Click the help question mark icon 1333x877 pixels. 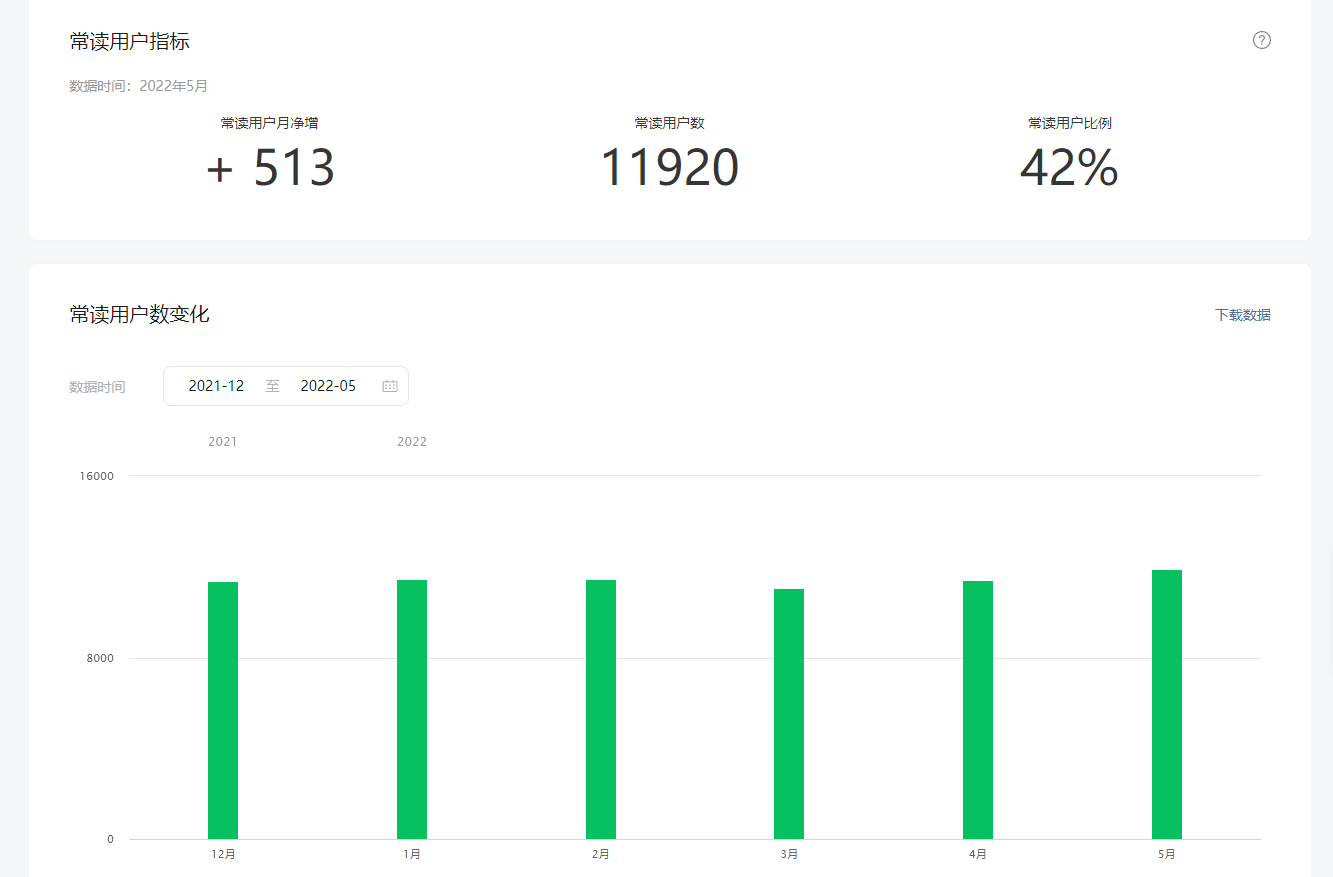(1261, 40)
